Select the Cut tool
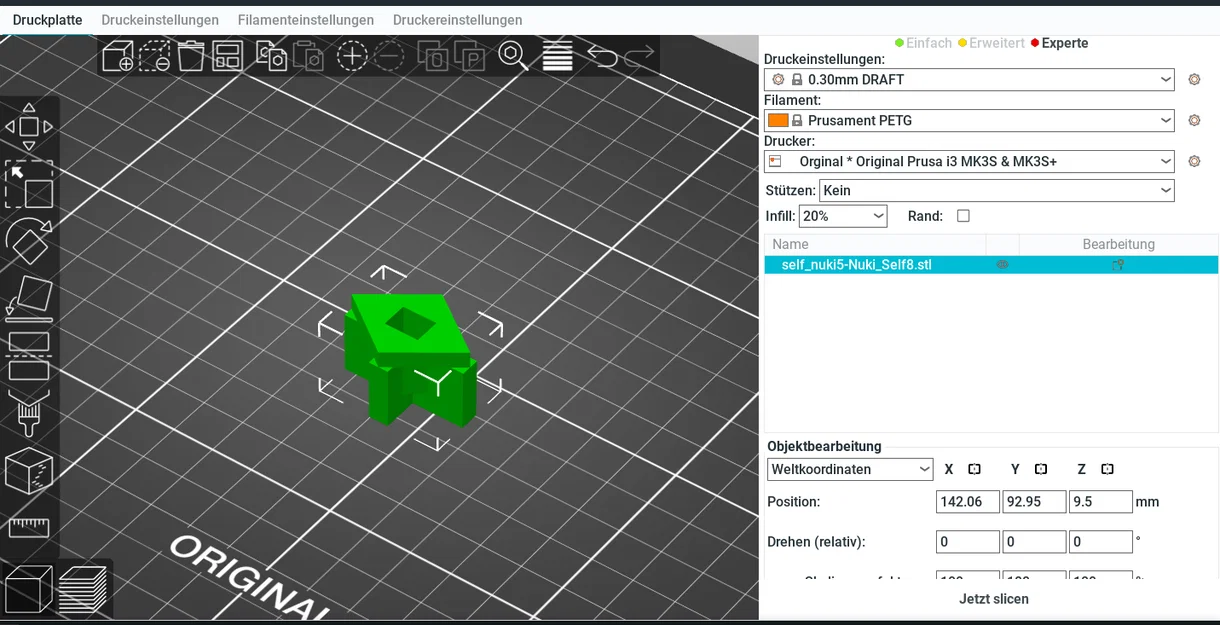The height and width of the screenshot is (625, 1220). coord(29,356)
